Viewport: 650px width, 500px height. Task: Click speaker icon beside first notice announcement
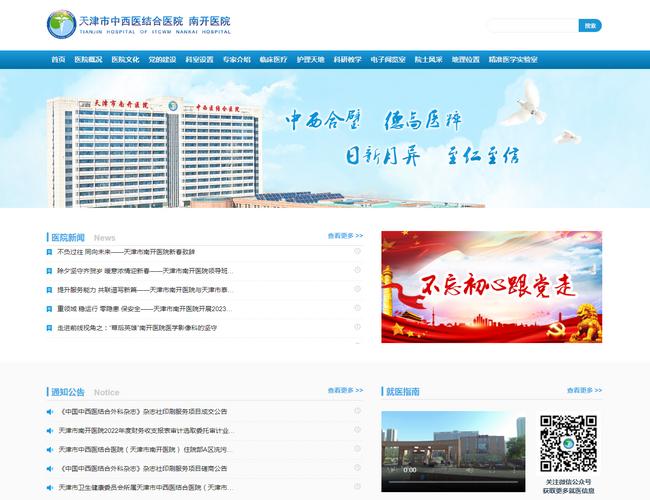tap(49, 411)
